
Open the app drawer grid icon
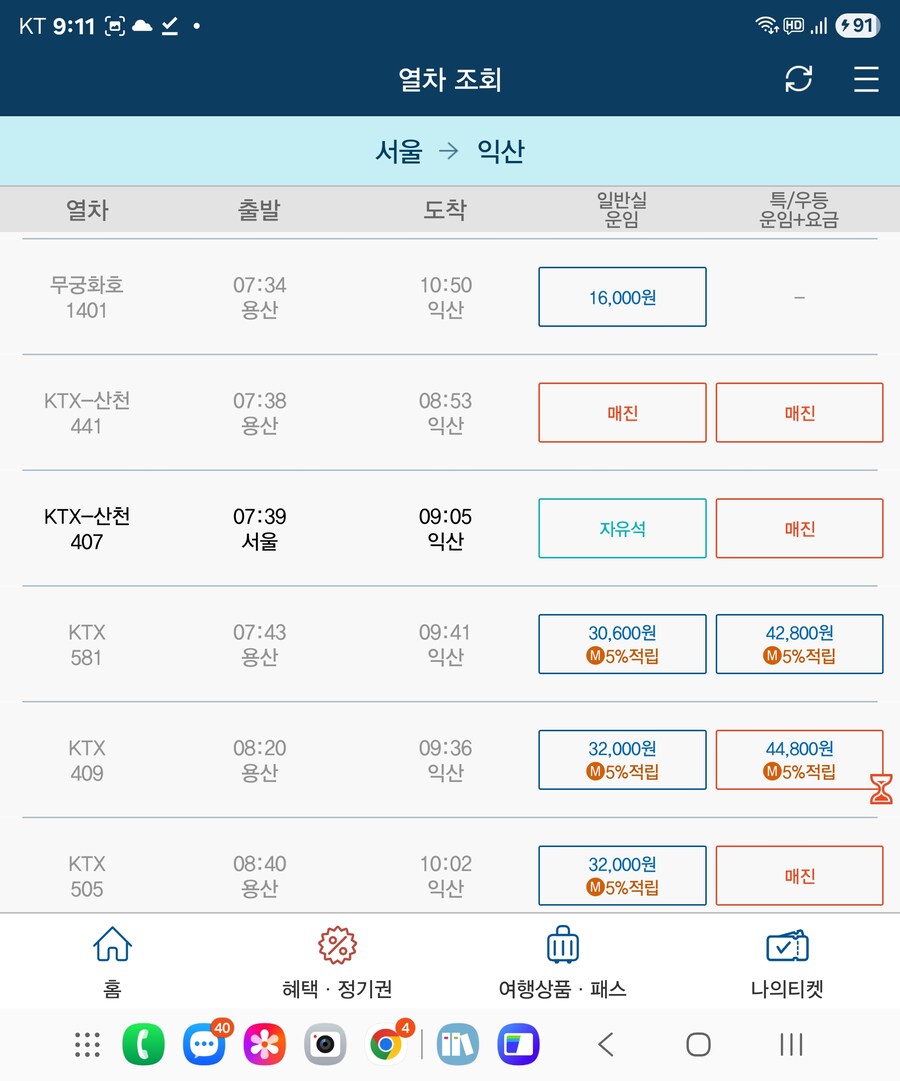coord(88,1044)
